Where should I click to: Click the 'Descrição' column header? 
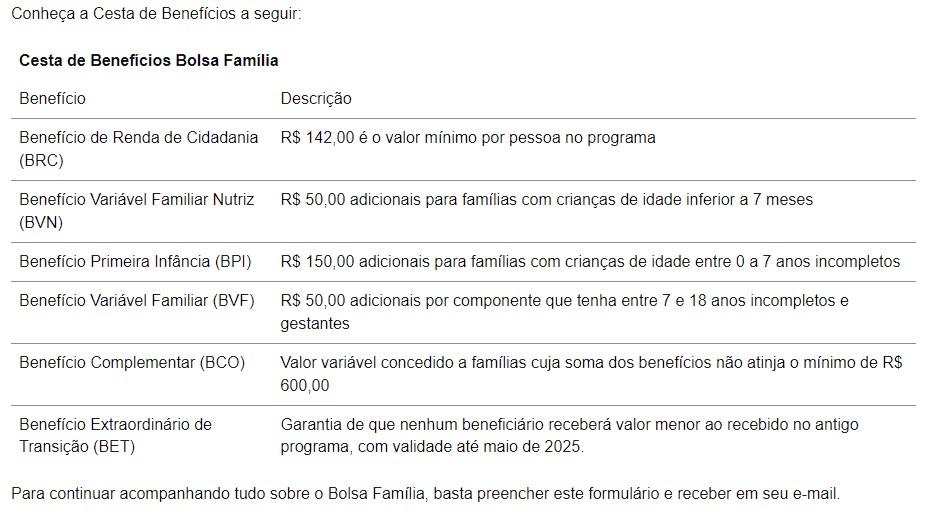[x=316, y=98]
